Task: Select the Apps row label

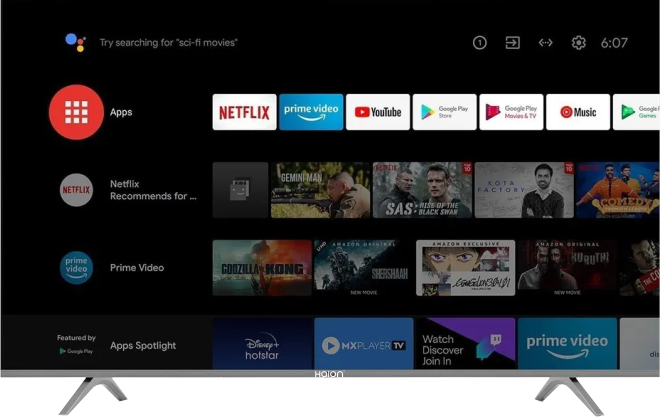Action: [121, 112]
